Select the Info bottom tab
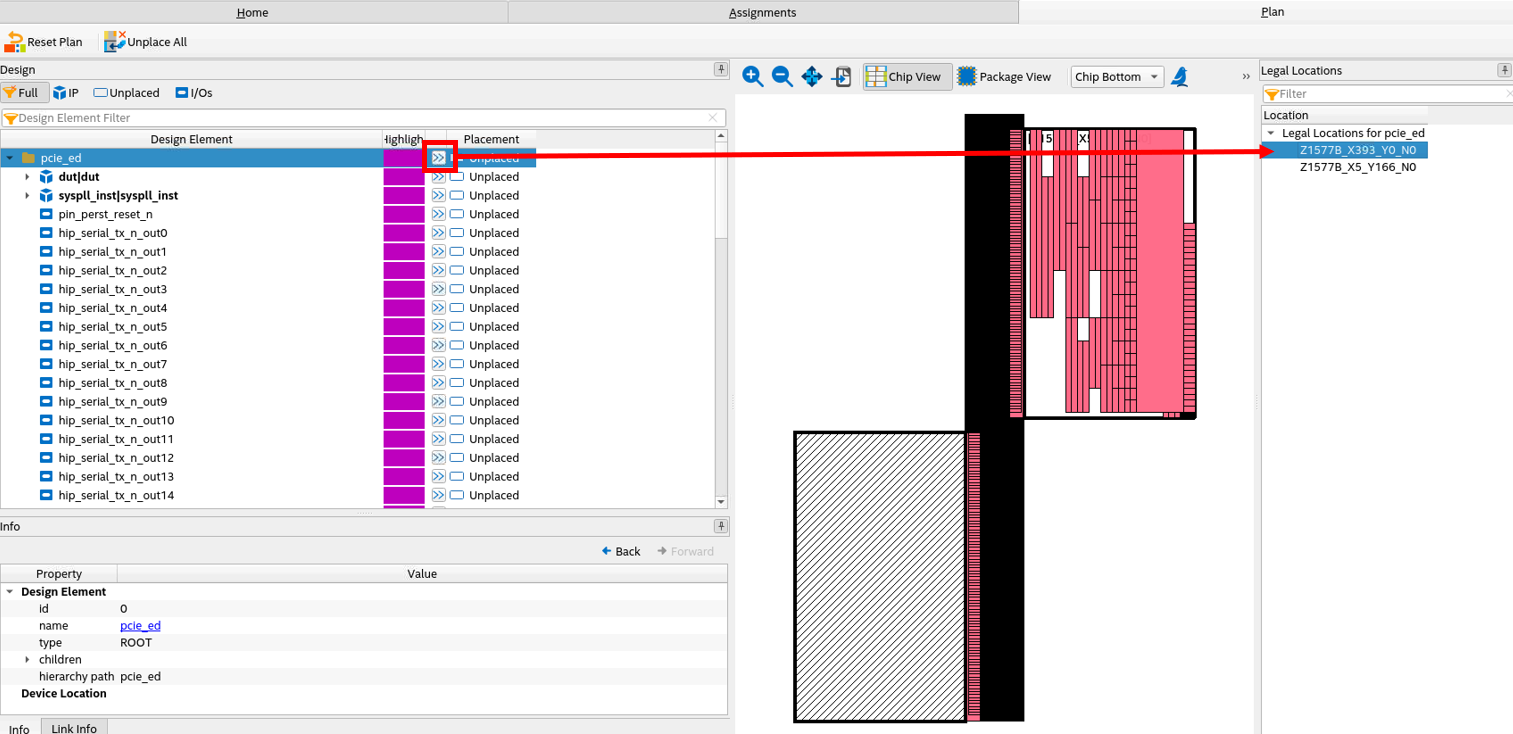Viewport: 1513px width, 734px height. 19,728
